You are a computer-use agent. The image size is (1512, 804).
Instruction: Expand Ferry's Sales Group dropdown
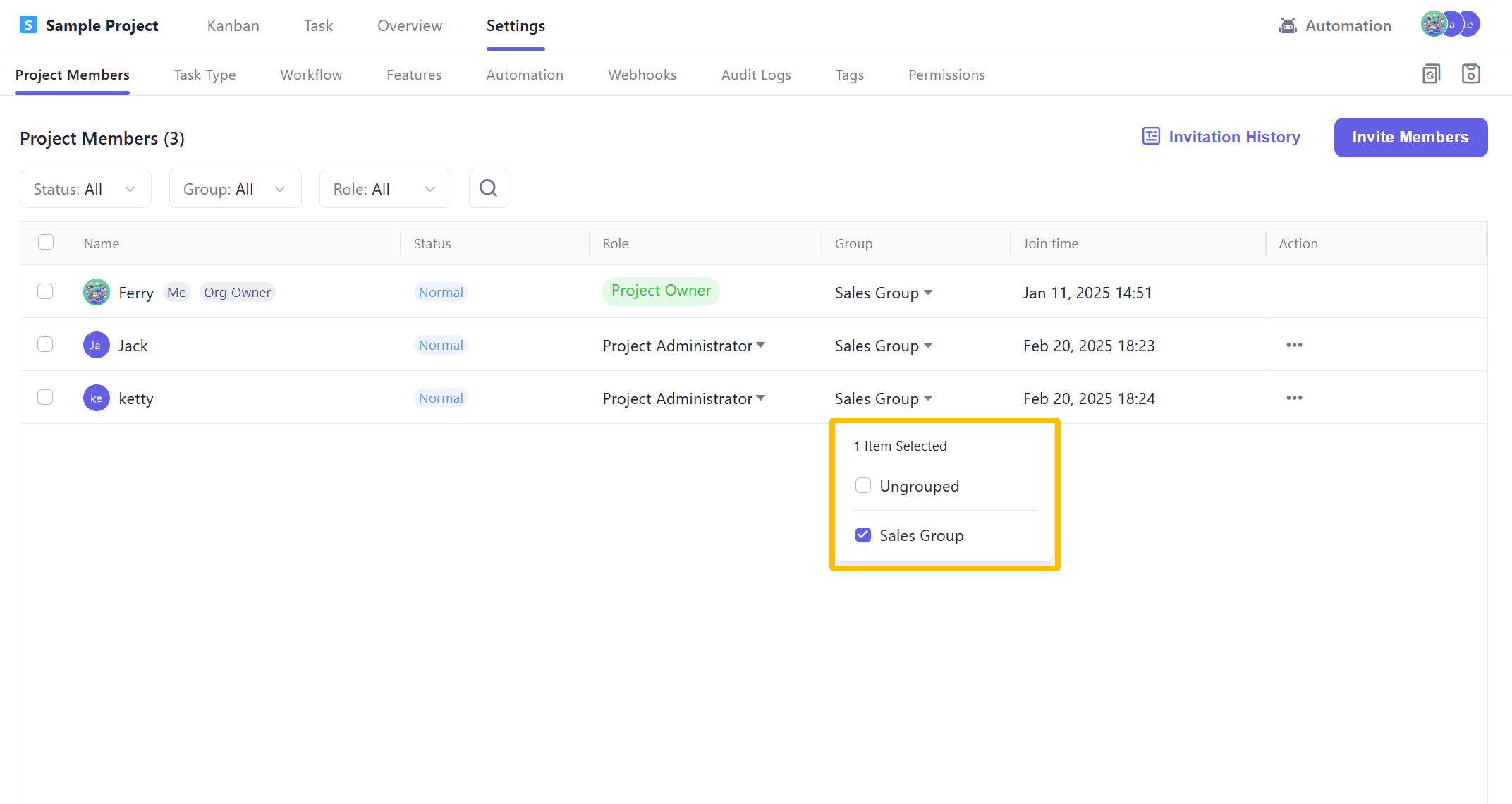pos(884,293)
